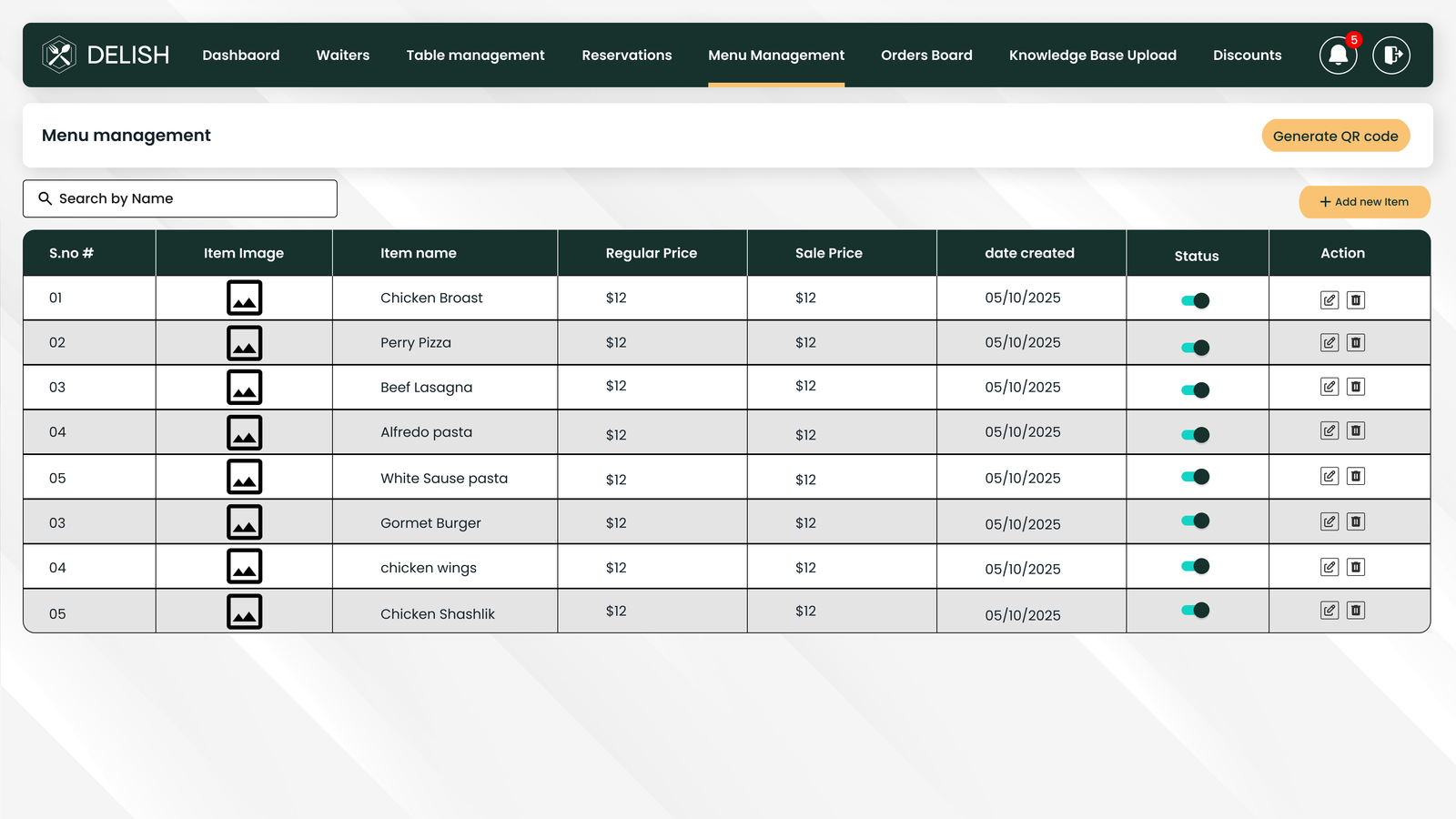Edit the Gormet Burger item
The height and width of the screenshot is (819, 1456).
pyautogui.click(x=1330, y=521)
